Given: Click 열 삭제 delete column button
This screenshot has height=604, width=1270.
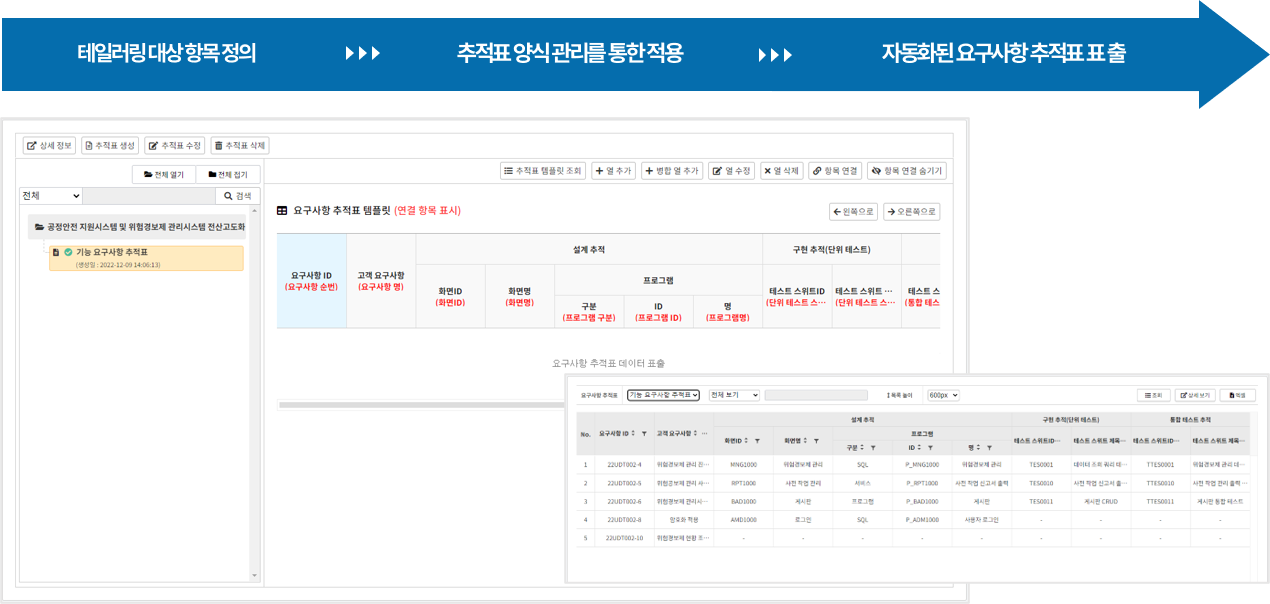Looking at the screenshot, I should click(x=782, y=171).
